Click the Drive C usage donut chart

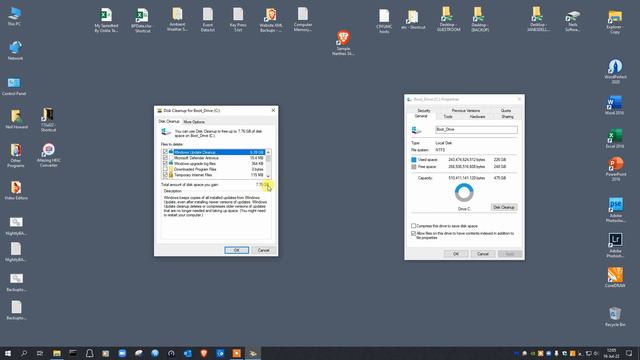click(464, 193)
